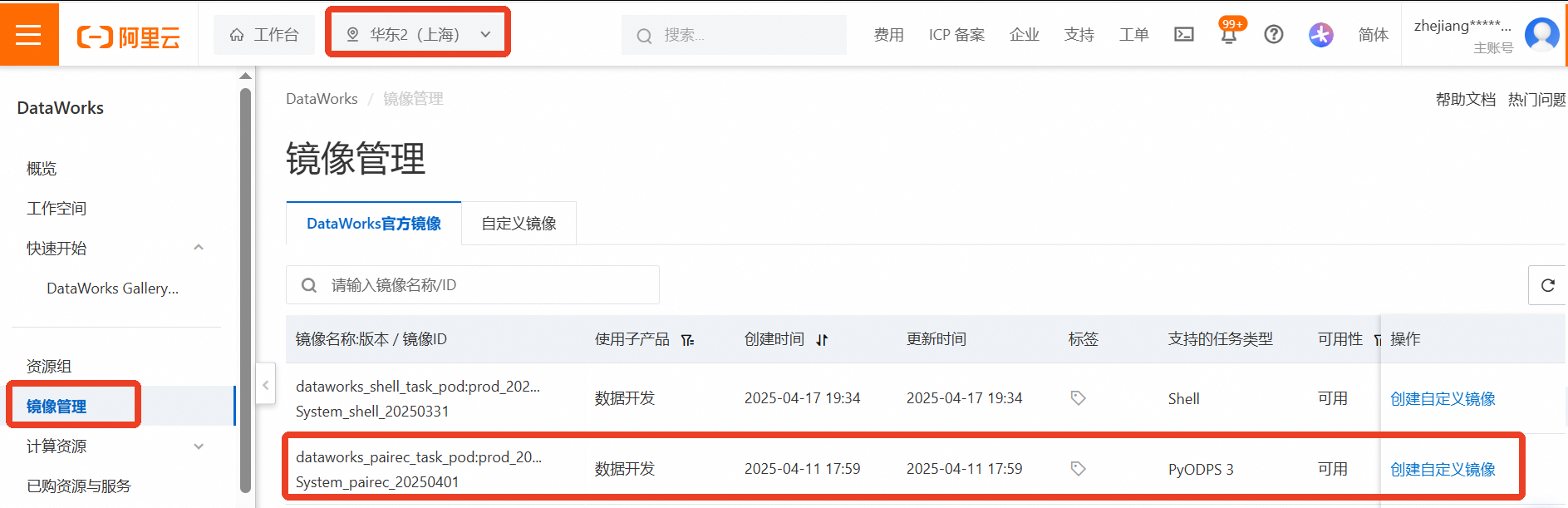Open DataWorks Gallery in the sidebar
Viewport: 1568px width, 508px height.
coord(113,289)
